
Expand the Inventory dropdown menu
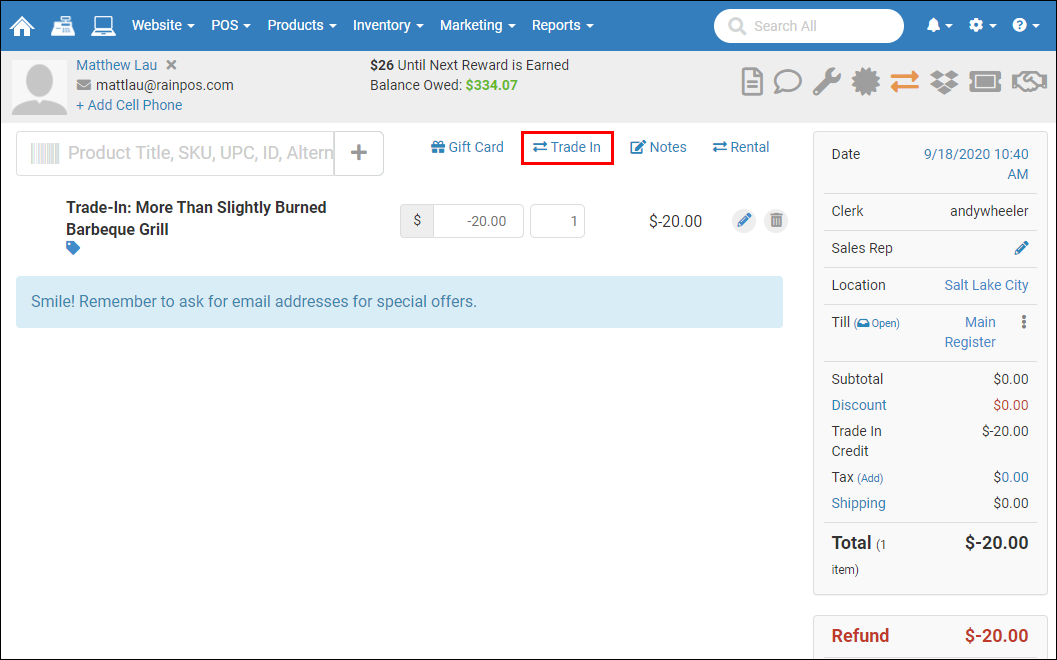(x=388, y=25)
